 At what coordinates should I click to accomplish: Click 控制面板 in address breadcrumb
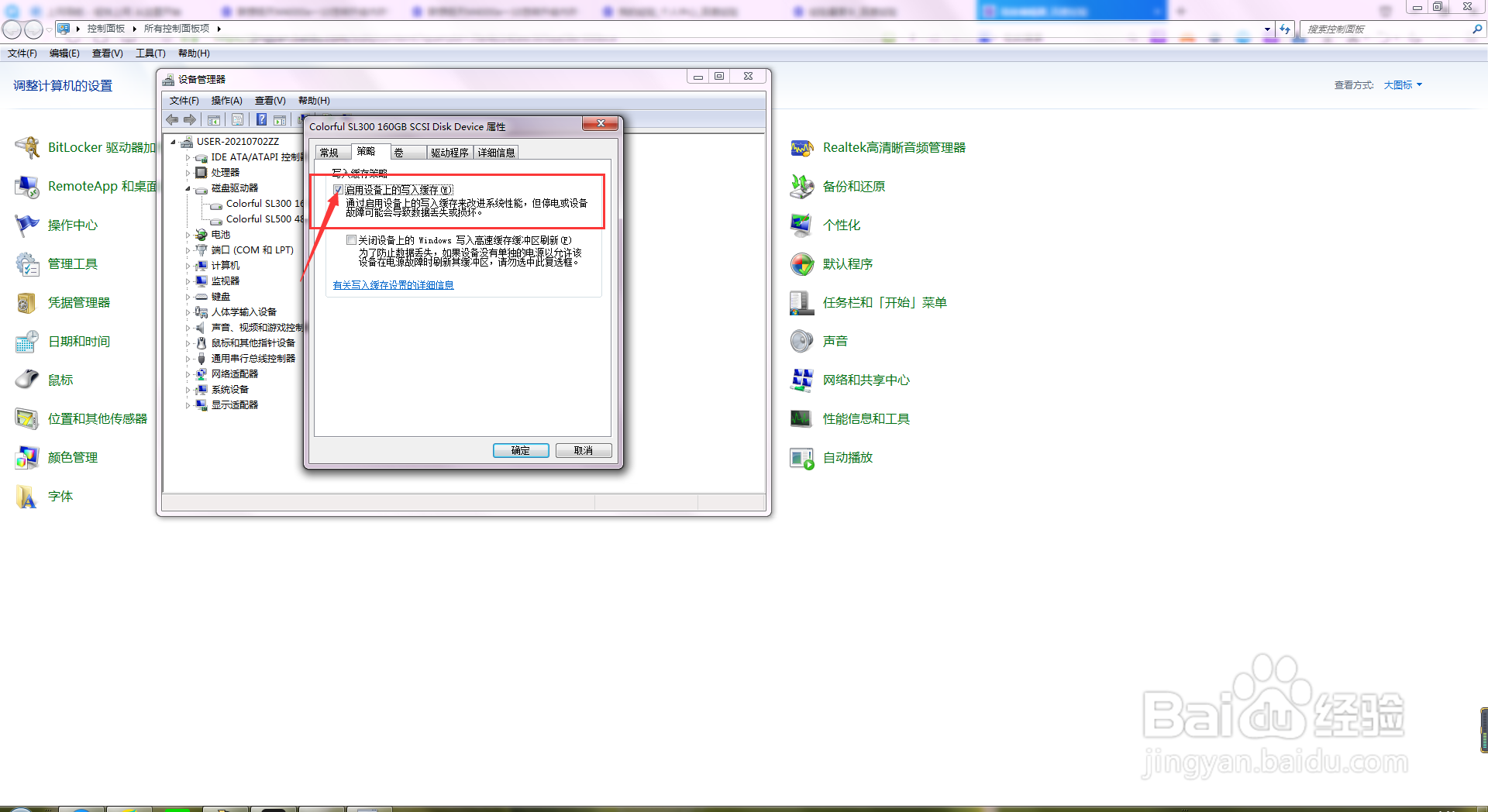[x=106, y=29]
